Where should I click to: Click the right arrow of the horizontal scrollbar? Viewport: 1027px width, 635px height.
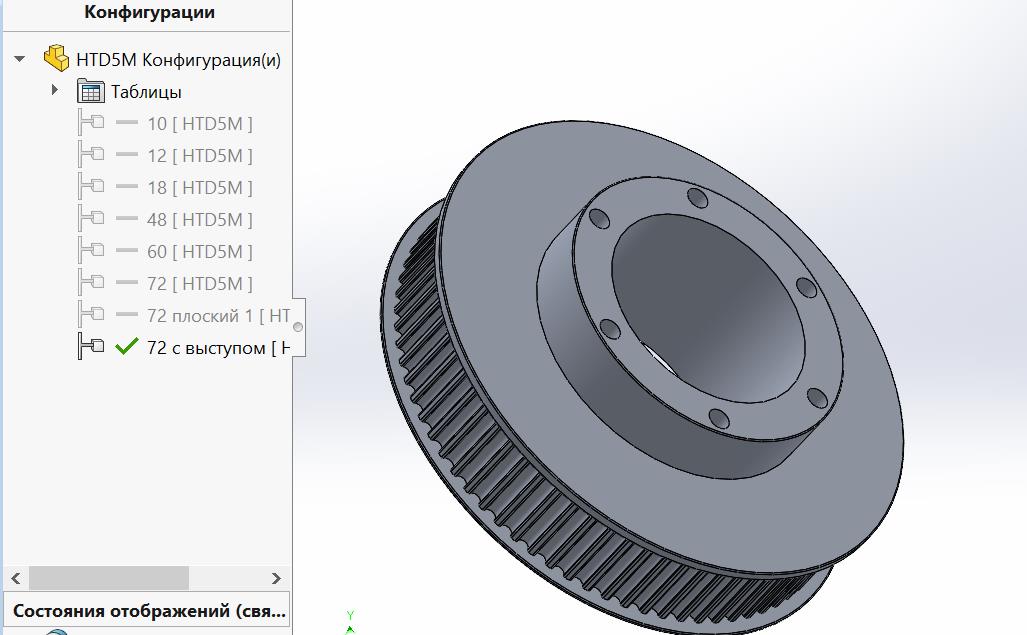[276, 578]
